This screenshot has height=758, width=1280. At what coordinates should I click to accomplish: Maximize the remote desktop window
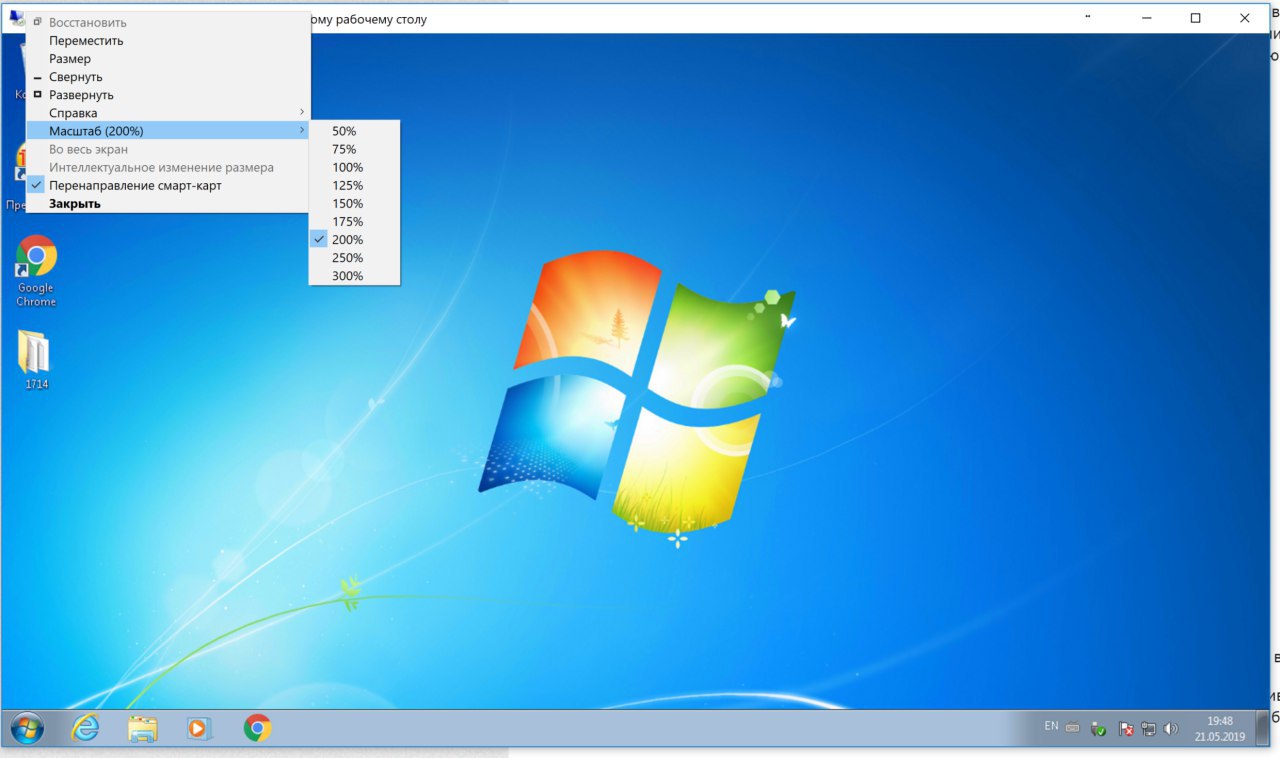click(x=1195, y=18)
